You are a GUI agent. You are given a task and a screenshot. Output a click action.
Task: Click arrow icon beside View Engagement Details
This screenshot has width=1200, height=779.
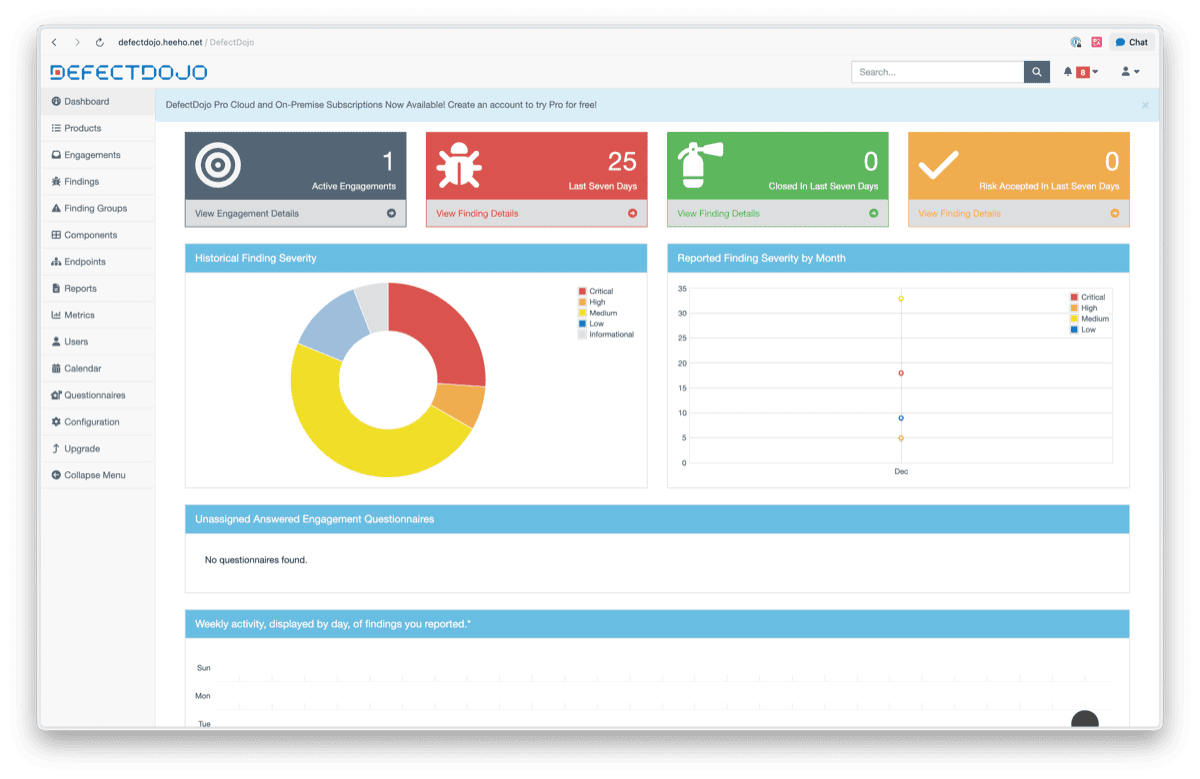click(391, 213)
